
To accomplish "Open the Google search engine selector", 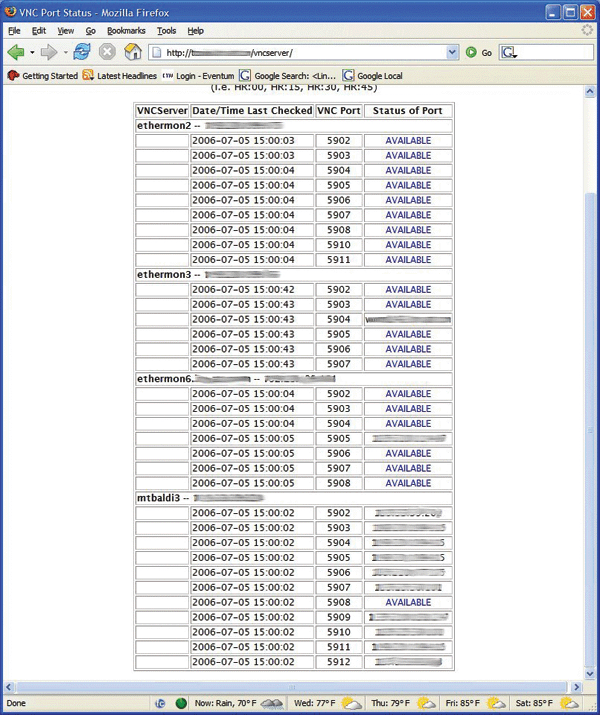I will click(x=509, y=52).
